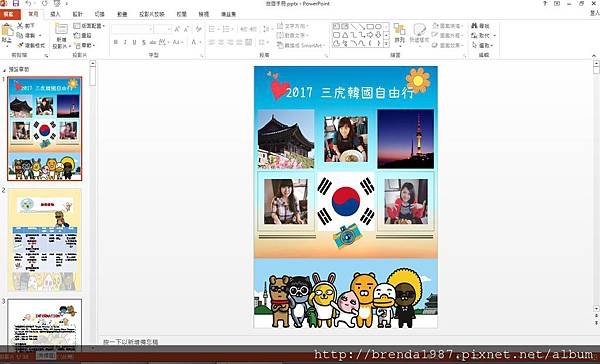The image size is (600, 364).
Task: Toggle Bold formatting
Action: point(116,42)
